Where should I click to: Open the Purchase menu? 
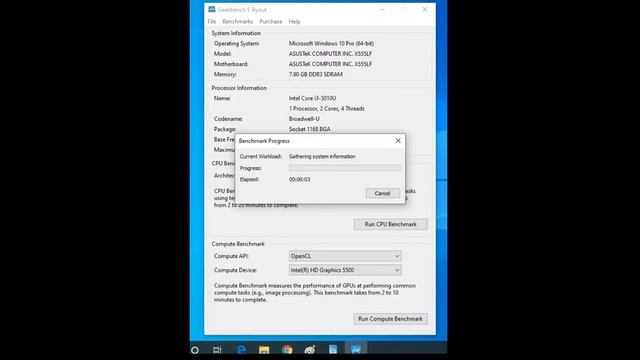click(271, 22)
